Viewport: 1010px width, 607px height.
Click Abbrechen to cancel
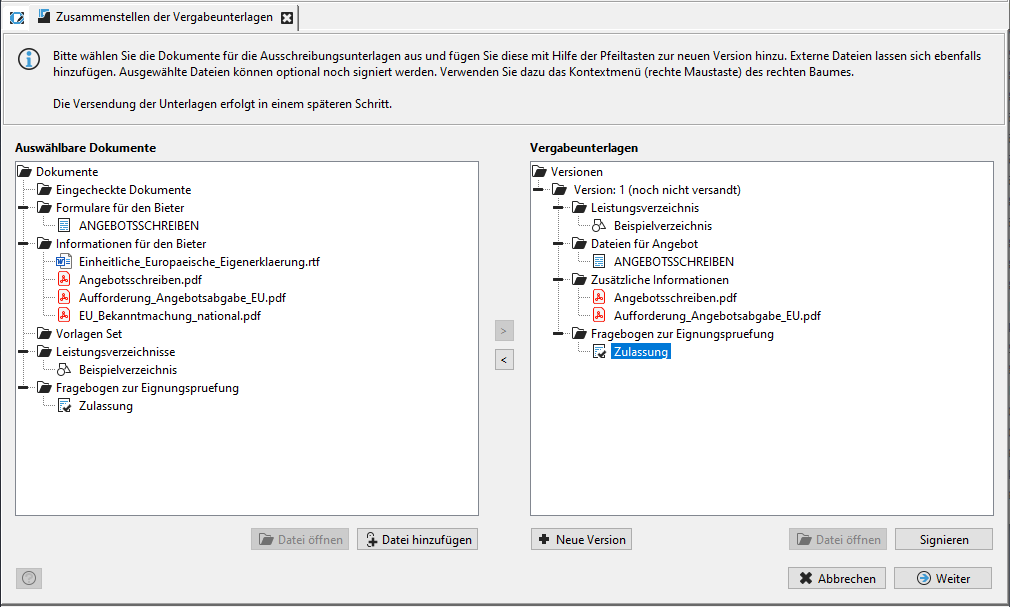pos(837,578)
